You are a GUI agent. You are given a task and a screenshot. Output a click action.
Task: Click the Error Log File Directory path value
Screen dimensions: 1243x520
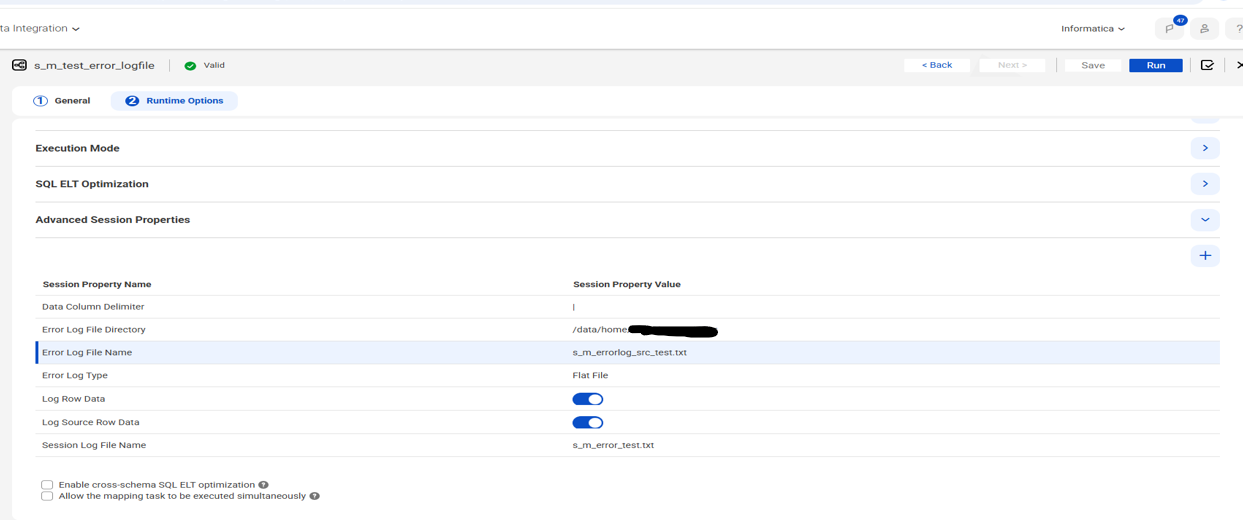tap(645, 330)
